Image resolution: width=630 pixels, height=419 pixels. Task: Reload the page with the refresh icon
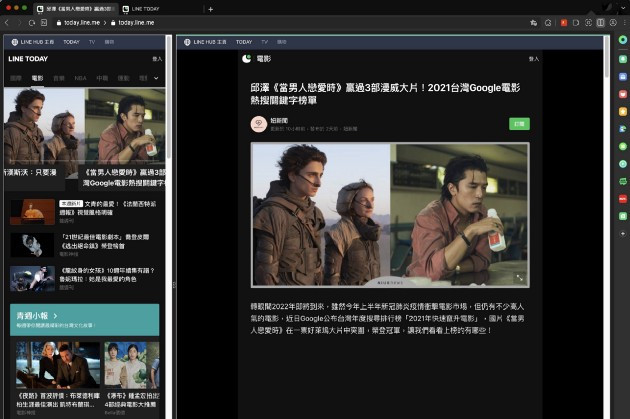(32, 23)
